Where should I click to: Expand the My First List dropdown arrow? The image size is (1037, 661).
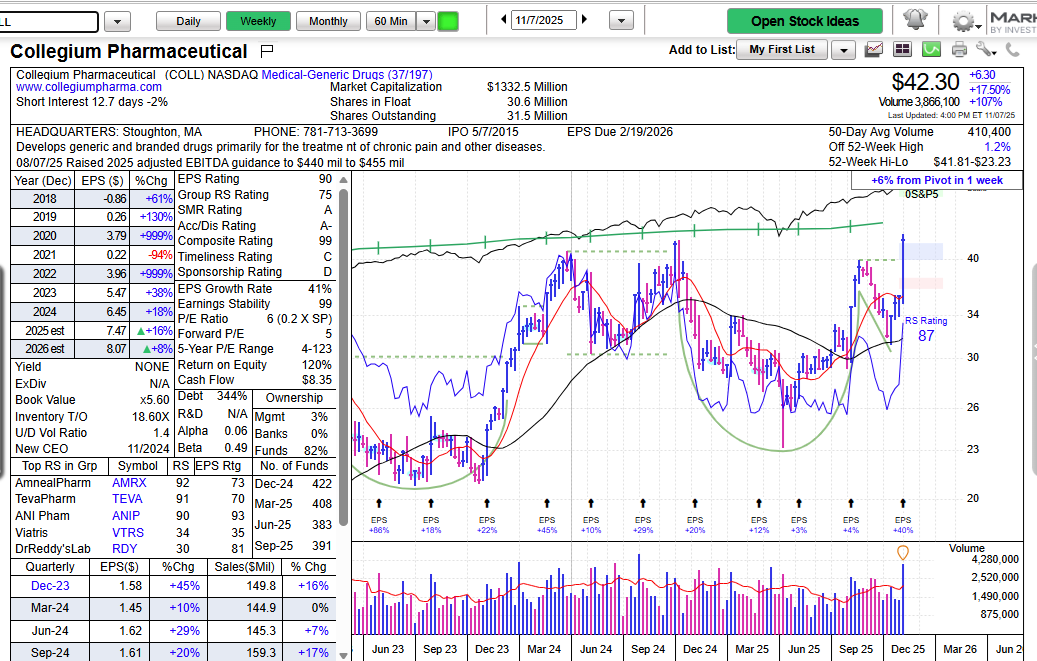[x=843, y=50]
